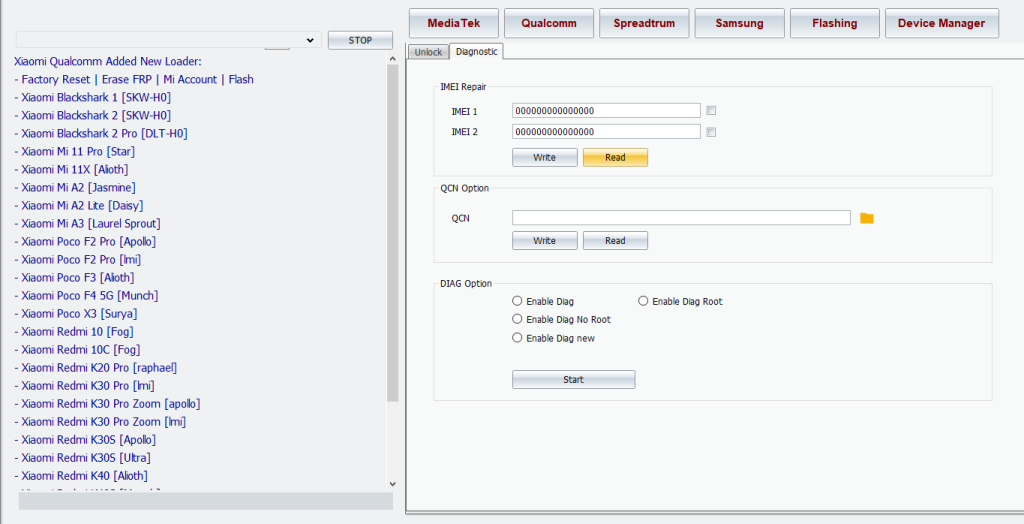The width and height of the screenshot is (1024, 524).
Task: Start the selected DIAG option
Action: 573,380
